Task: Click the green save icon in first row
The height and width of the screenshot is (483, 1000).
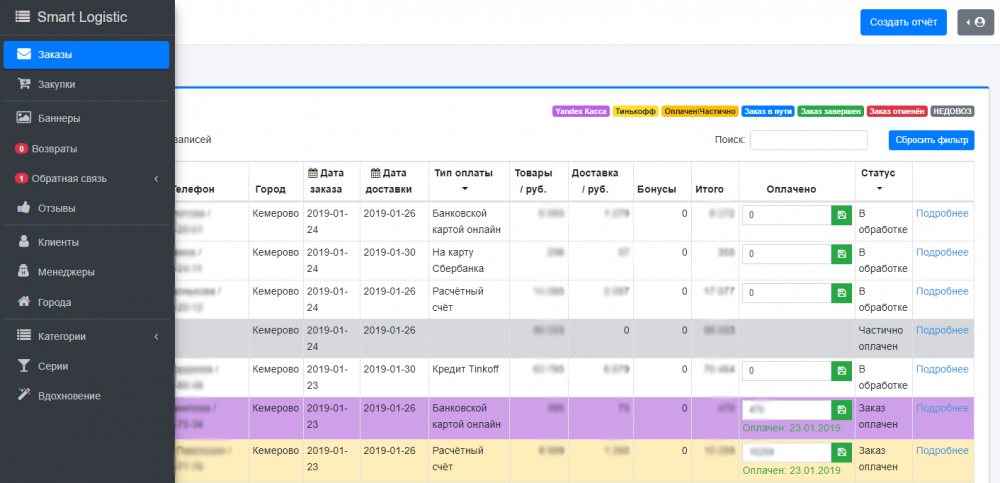Action: pyautogui.click(x=840, y=215)
